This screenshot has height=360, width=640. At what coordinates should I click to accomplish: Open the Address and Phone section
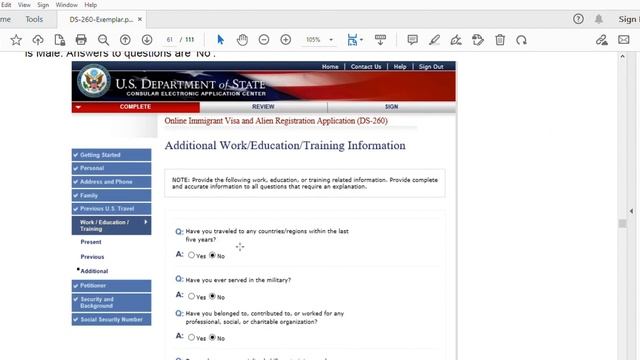pos(111,182)
